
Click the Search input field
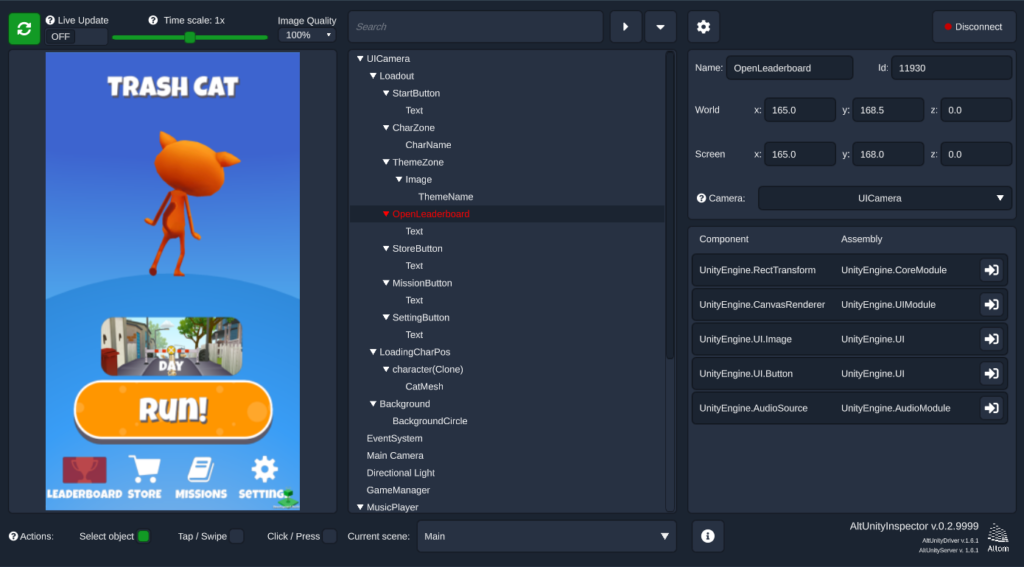click(x=475, y=27)
